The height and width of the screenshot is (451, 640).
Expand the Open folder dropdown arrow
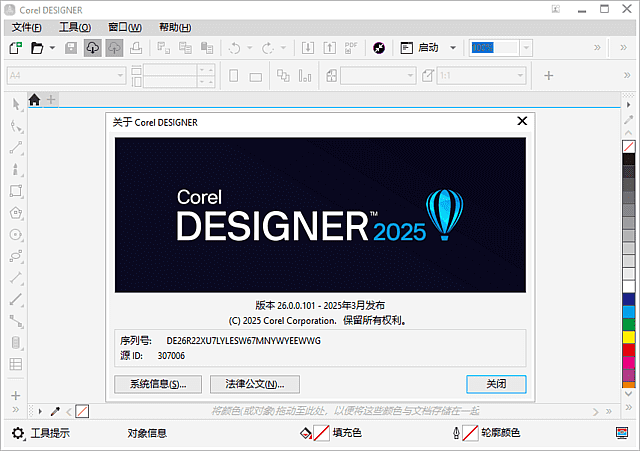(52, 48)
